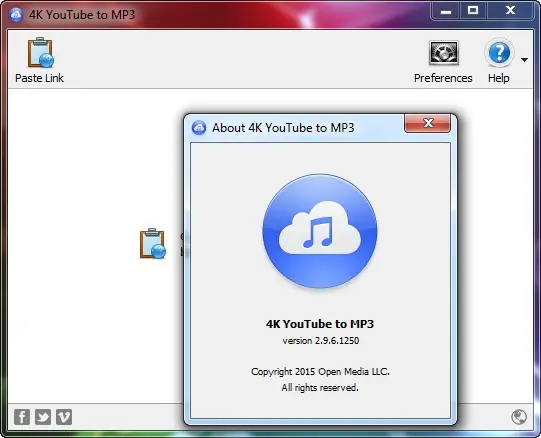The image size is (541, 438).
Task: Click the large blue cloud music logo
Action: [320, 231]
